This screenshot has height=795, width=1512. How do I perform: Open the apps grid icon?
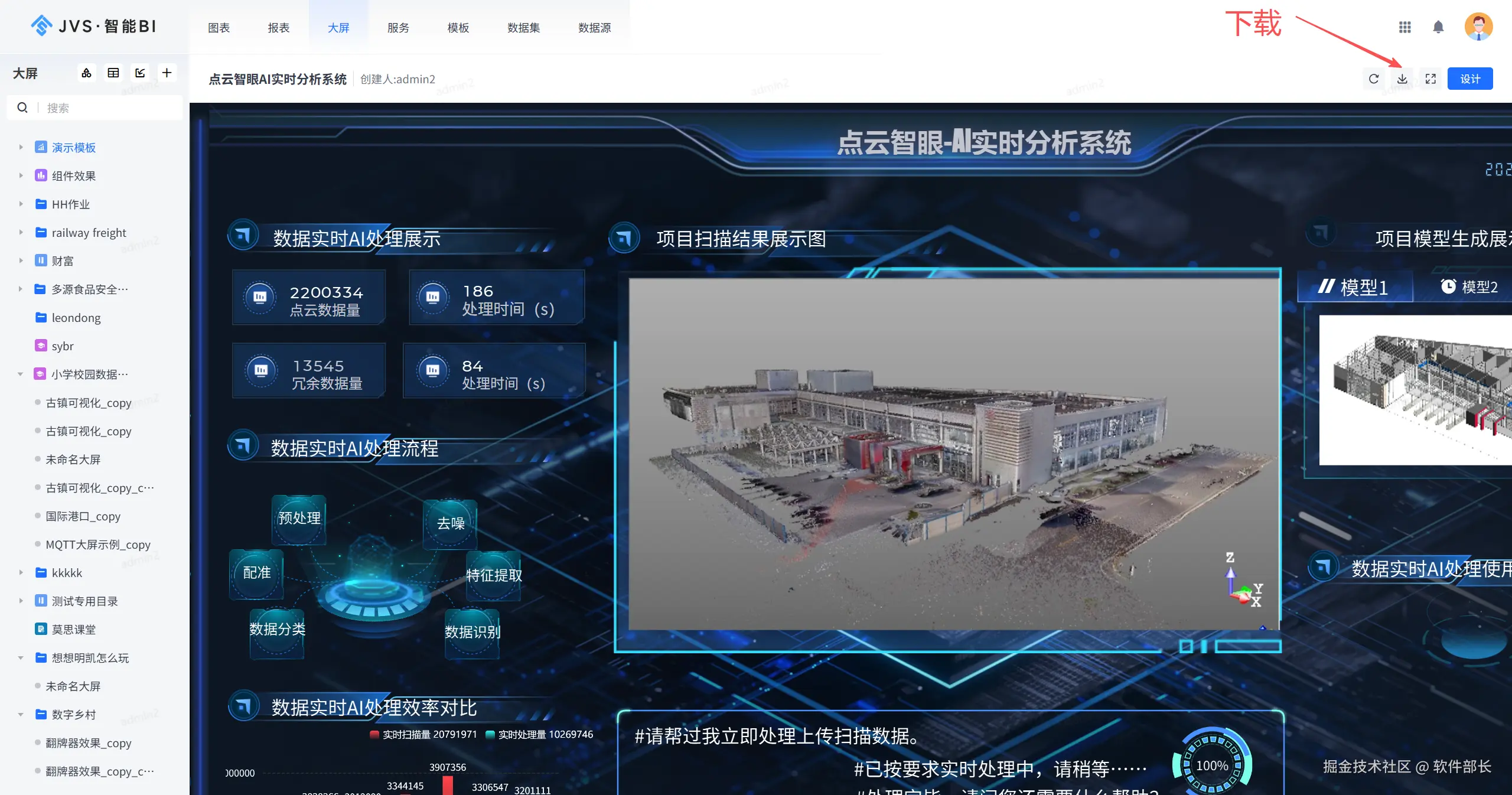pyautogui.click(x=1405, y=27)
